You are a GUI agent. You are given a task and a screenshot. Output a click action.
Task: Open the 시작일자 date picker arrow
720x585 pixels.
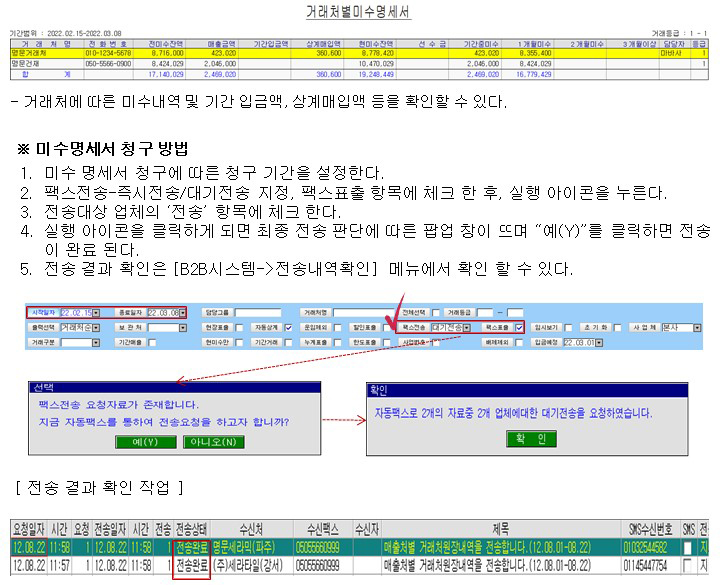point(96,313)
